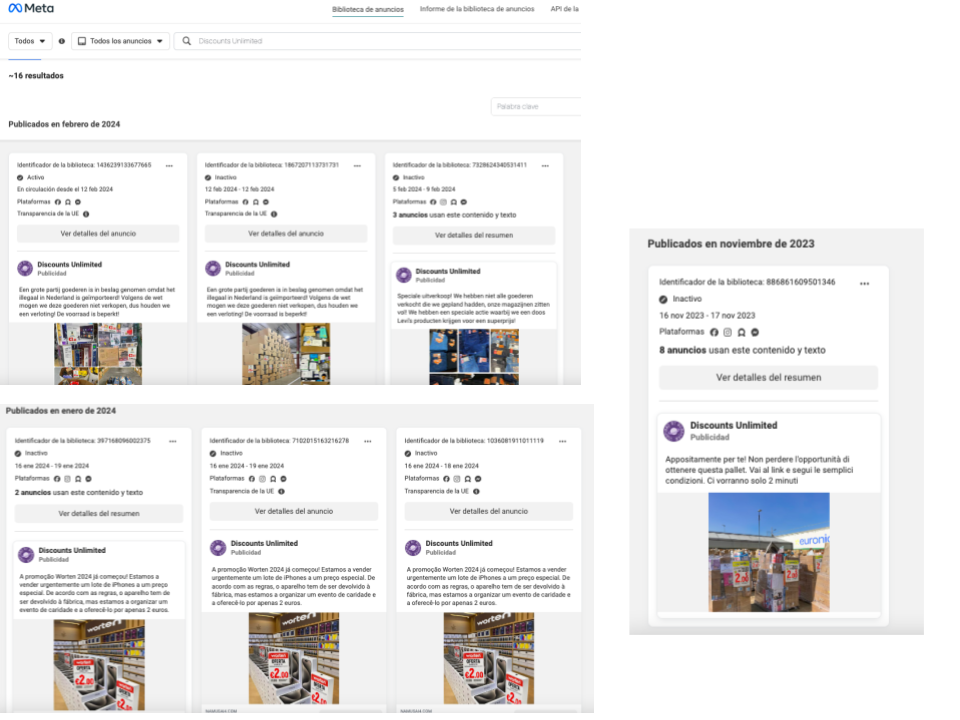
Task: Click Ver detalles del resumen on November 2023 ad
Action: [768, 378]
